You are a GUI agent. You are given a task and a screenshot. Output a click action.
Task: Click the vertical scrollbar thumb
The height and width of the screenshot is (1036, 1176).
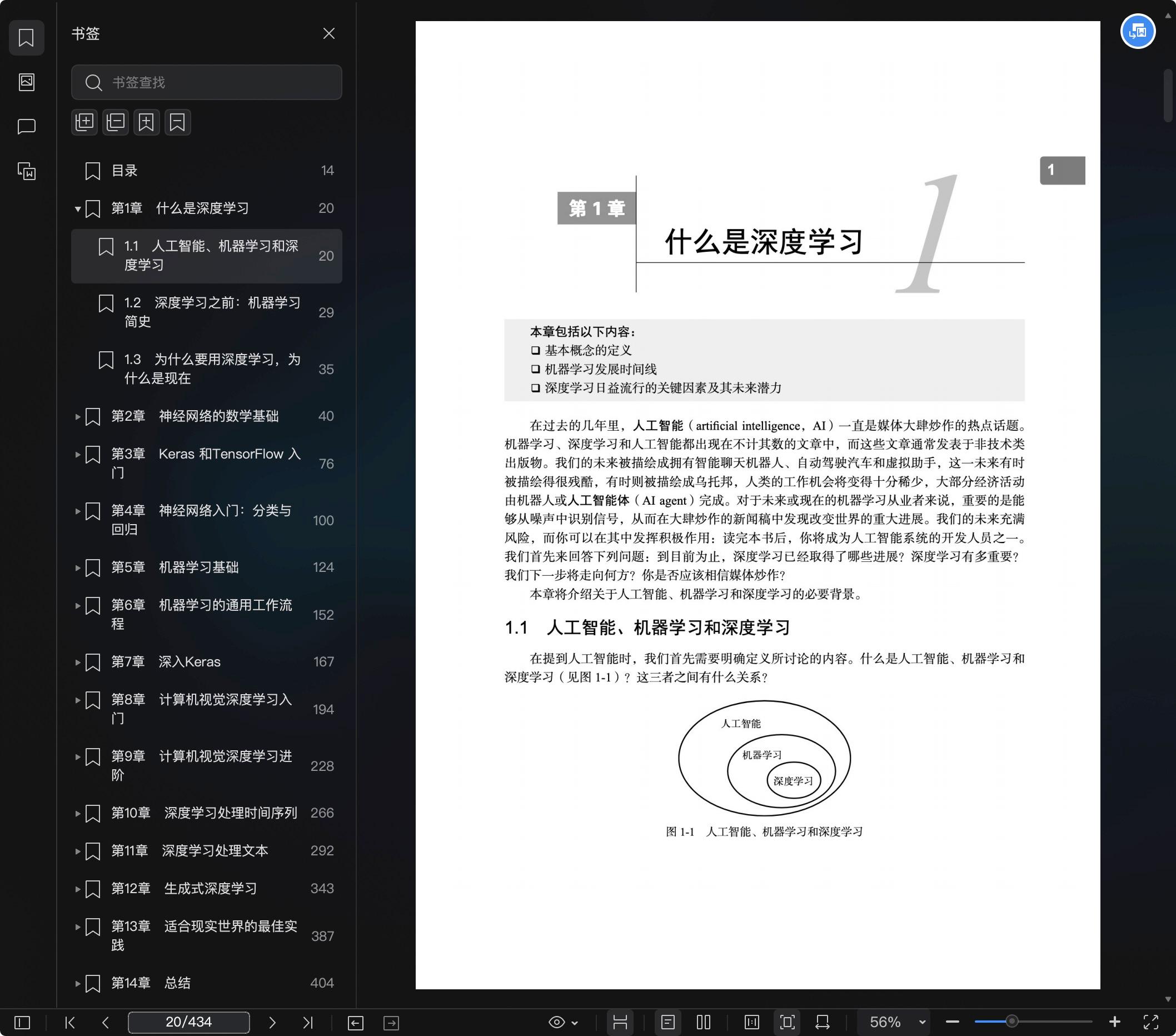coord(1168,96)
